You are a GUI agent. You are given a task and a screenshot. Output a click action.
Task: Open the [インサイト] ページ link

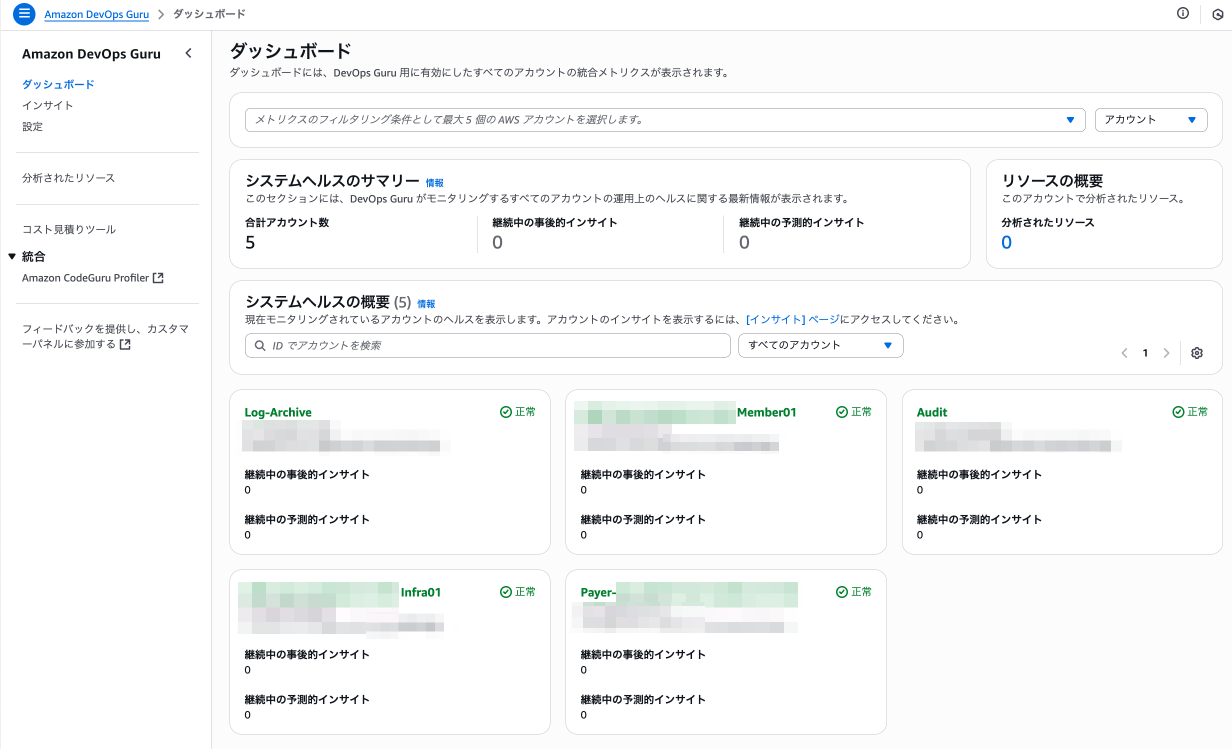click(x=793, y=320)
